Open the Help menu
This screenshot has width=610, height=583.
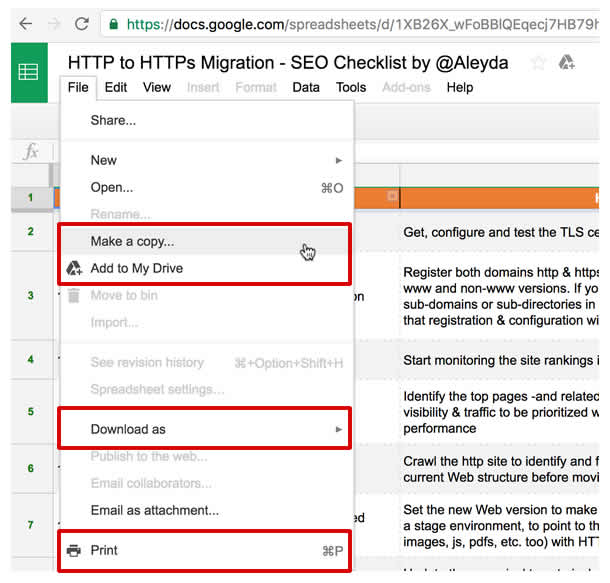459,87
